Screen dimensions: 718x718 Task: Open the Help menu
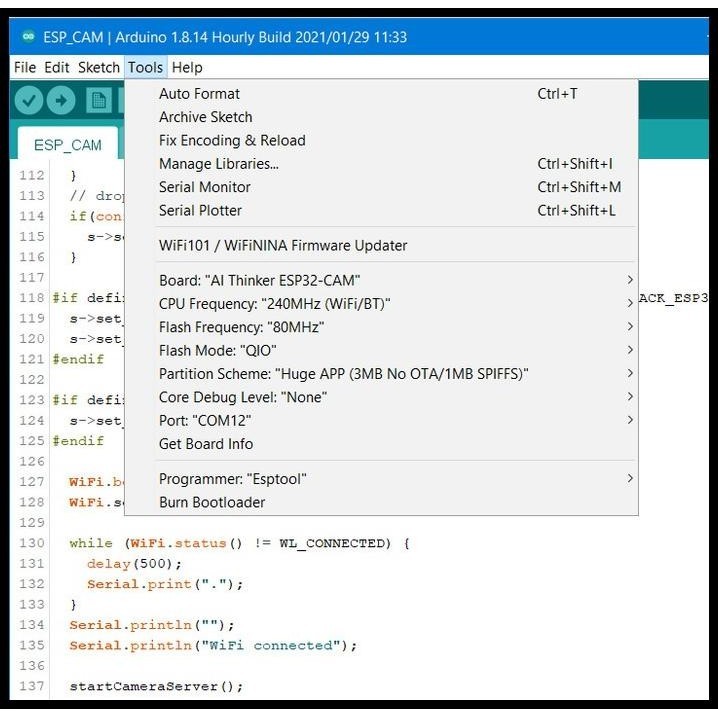pyautogui.click(x=186, y=67)
